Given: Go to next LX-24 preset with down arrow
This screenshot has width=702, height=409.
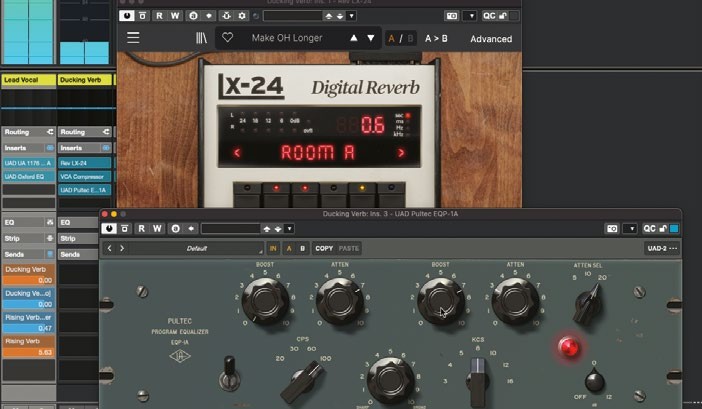Looking at the screenshot, I should tap(371, 38).
